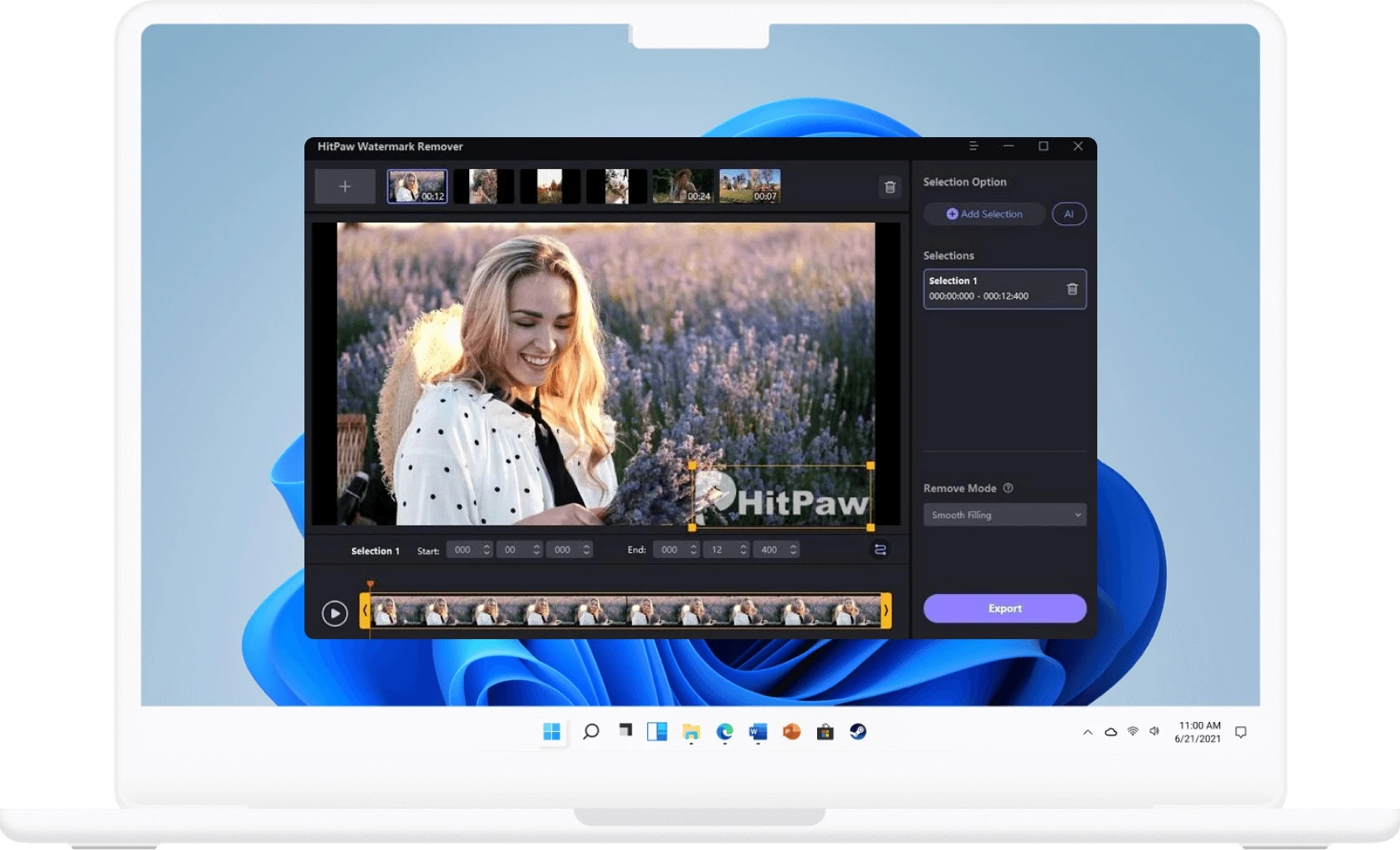Expand the Smooth Filling dropdown
Screen dimensions: 1400x850
coord(1004,515)
